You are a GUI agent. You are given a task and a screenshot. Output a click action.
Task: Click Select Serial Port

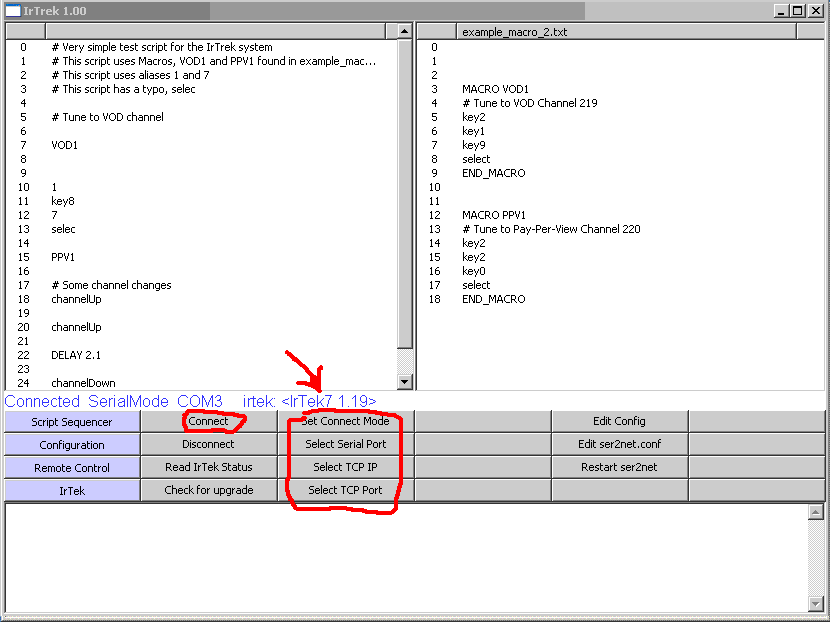pos(346,444)
